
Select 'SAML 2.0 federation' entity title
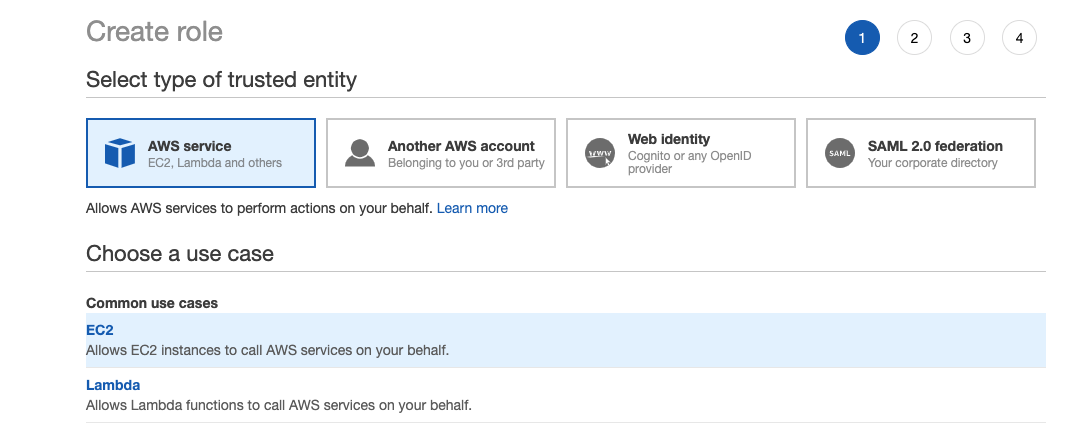[x=935, y=146]
